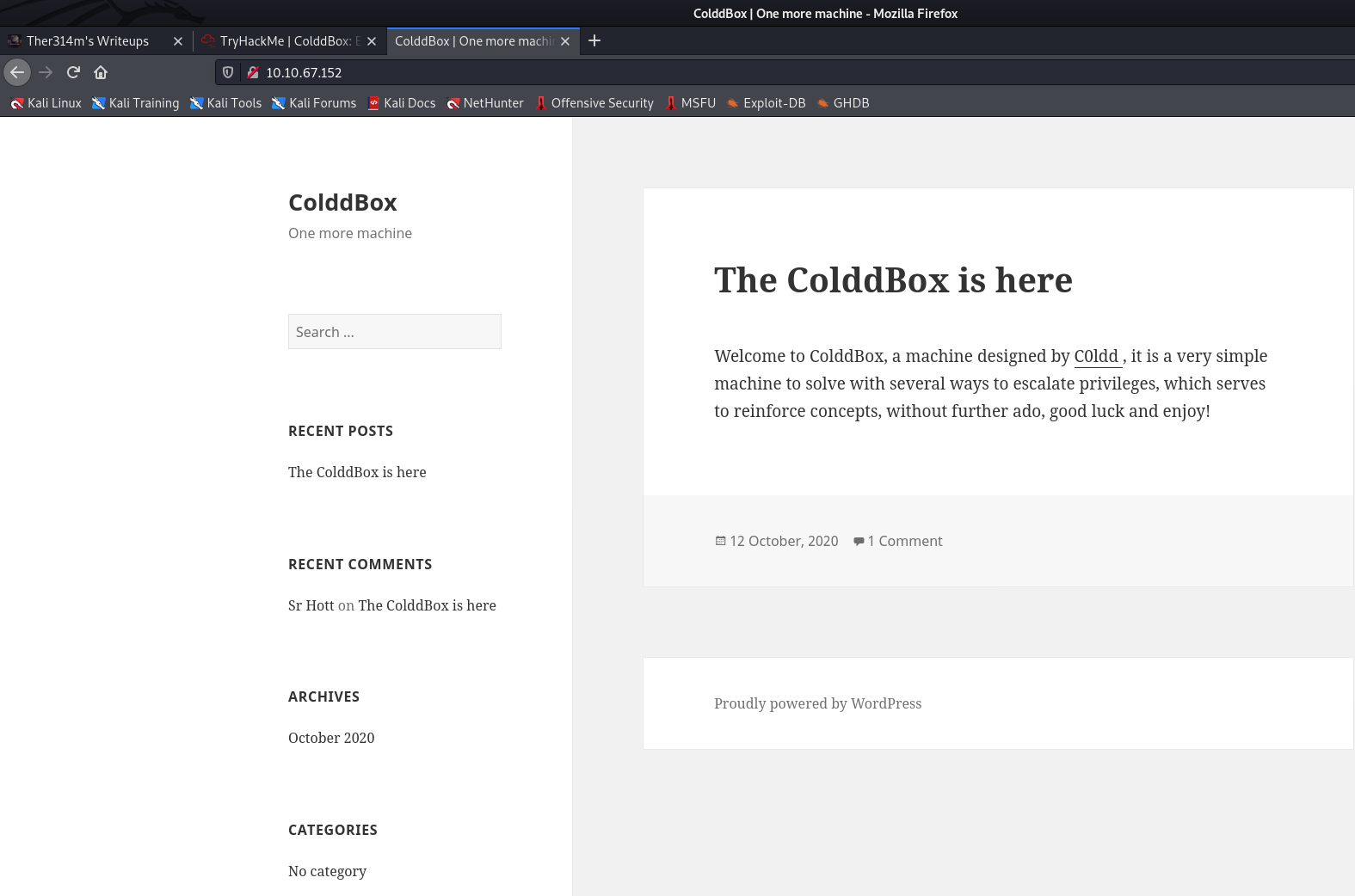Click the main post title heading
The height and width of the screenshot is (896, 1355).
click(893, 280)
